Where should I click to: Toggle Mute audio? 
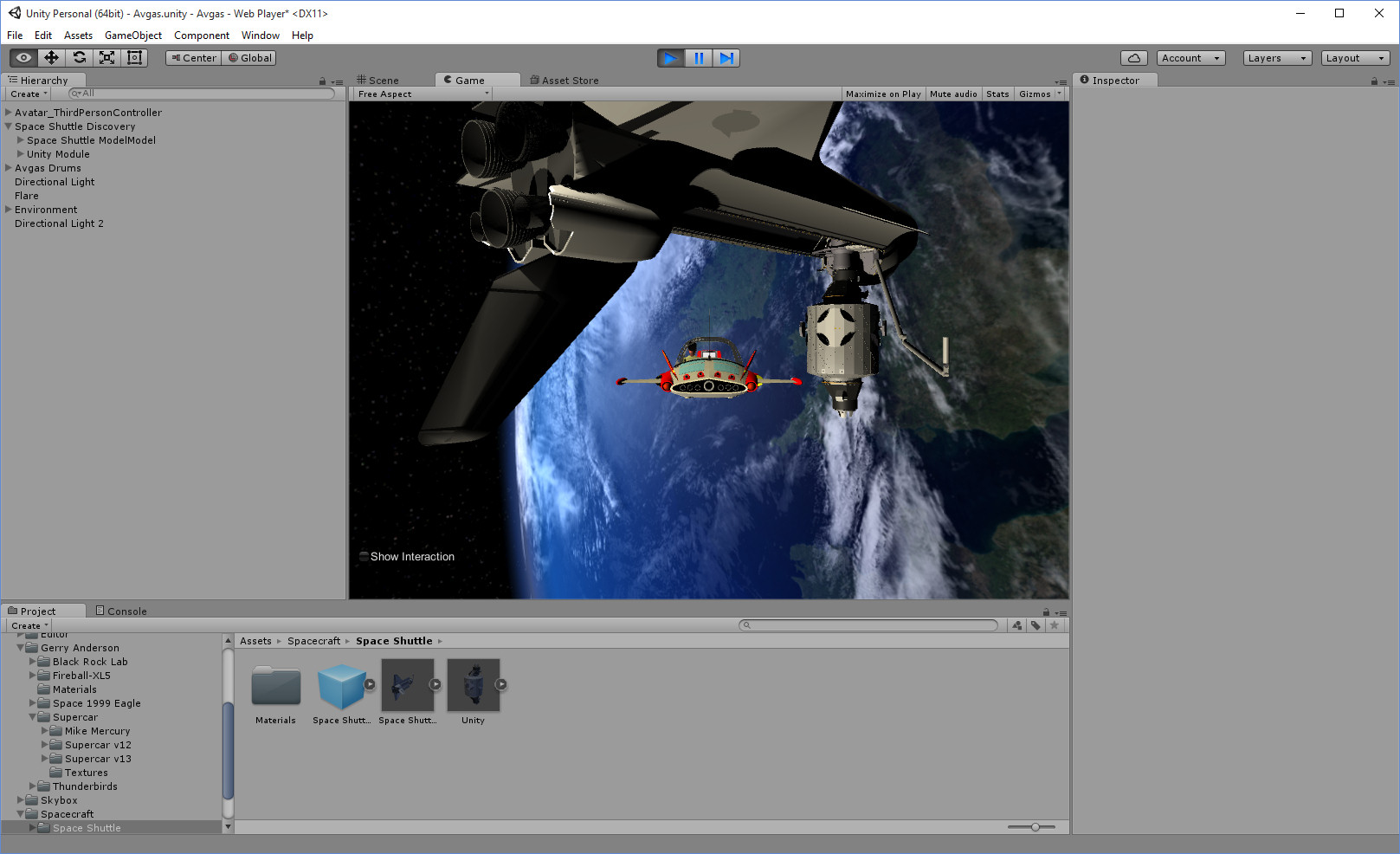click(x=953, y=94)
